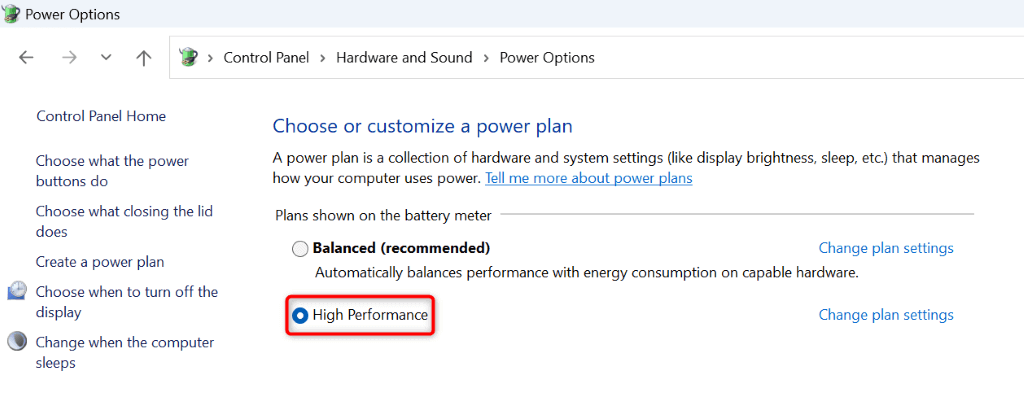Click the address bar Control Panel icon
The width and height of the screenshot is (1024, 402).
pyautogui.click(x=188, y=58)
